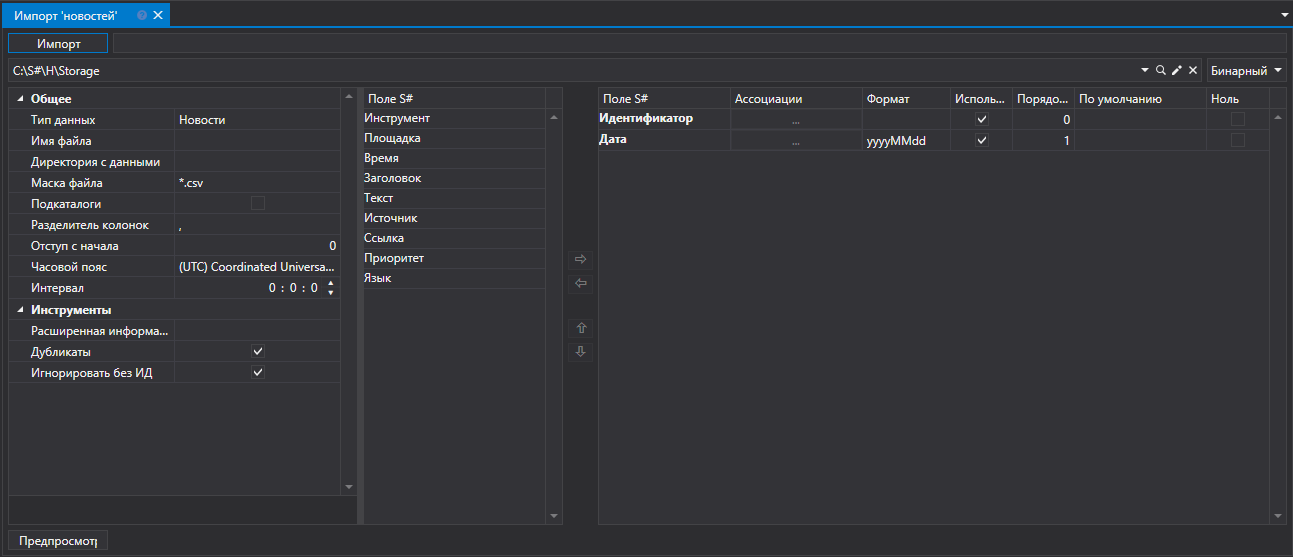Select Ссылка in the field list
The height and width of the screenshot is (557, 1293).
pos(453,238)
